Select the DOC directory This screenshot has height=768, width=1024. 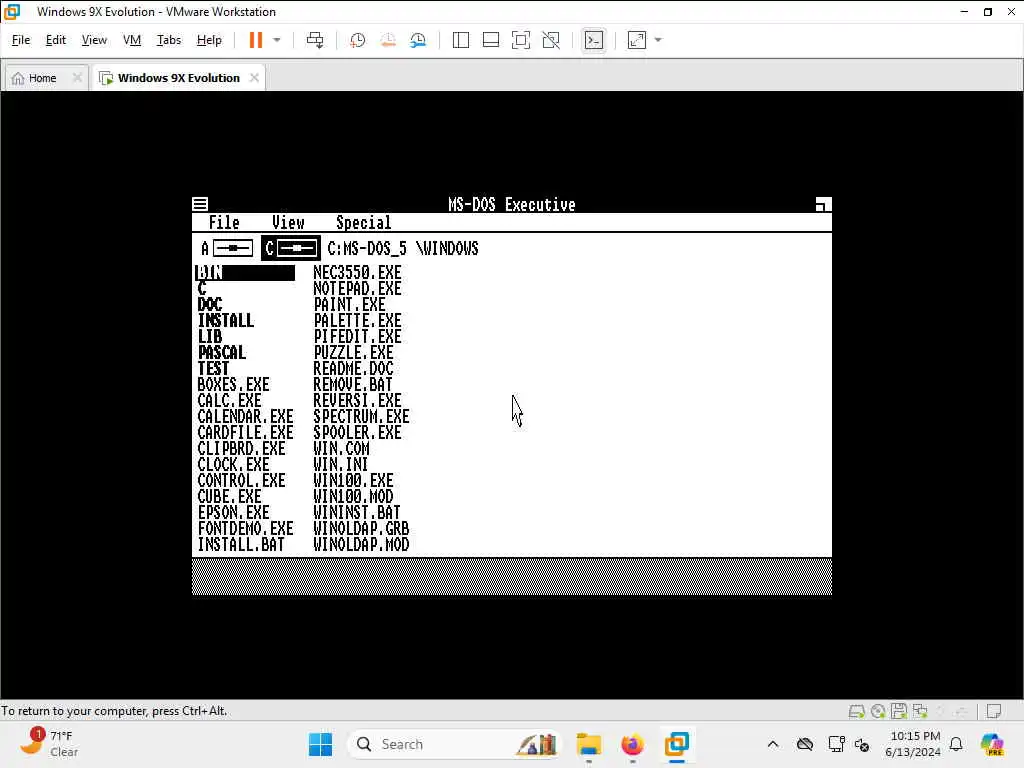210,304
